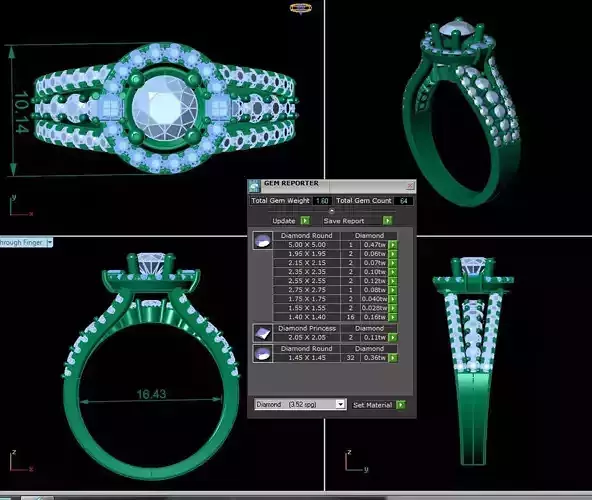Click the 2.05 X 2.05 size cell
The height and width of the screenshot is (500, 592).
(307, 338)
